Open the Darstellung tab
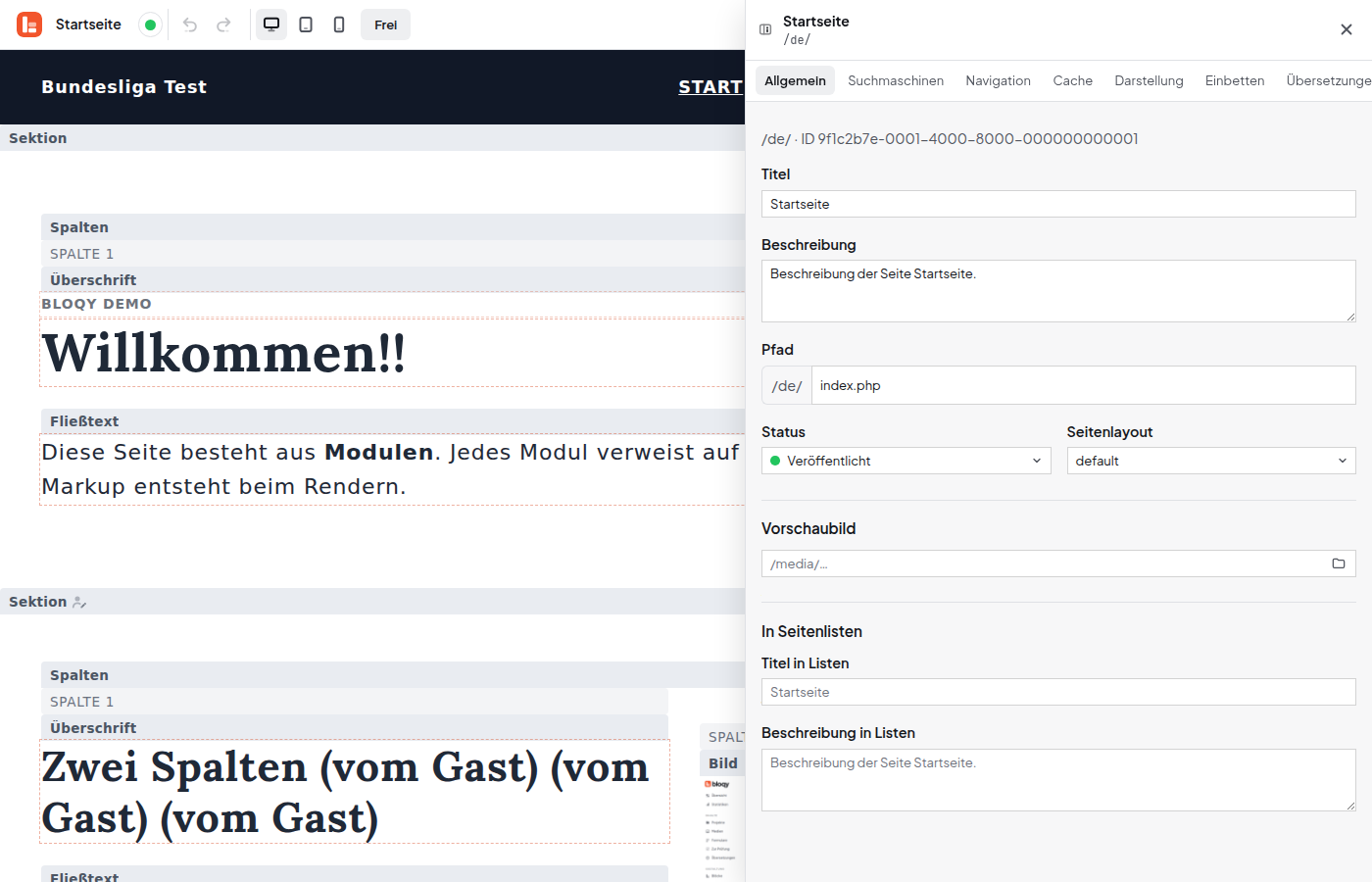This screenshot has height=882, width=1372. click(x=1150, y=80)
